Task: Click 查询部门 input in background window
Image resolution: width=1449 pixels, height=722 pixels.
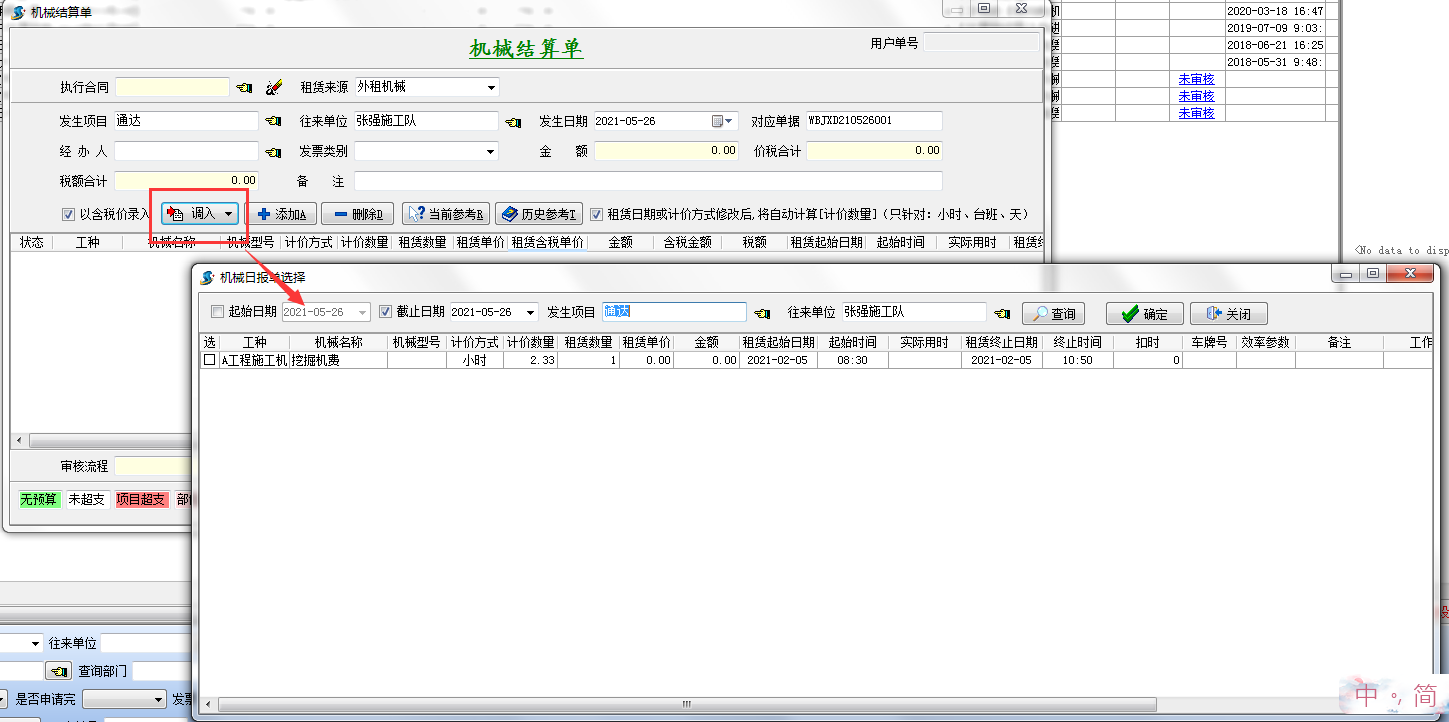Action: pos(162,671)
